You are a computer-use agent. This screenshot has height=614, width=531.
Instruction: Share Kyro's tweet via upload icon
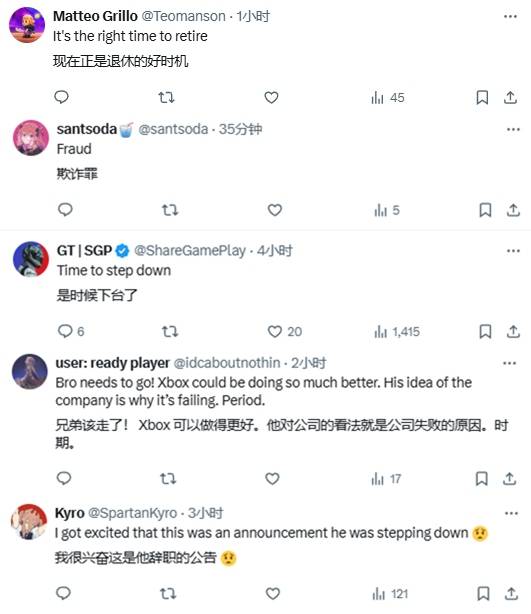point(511,594)
